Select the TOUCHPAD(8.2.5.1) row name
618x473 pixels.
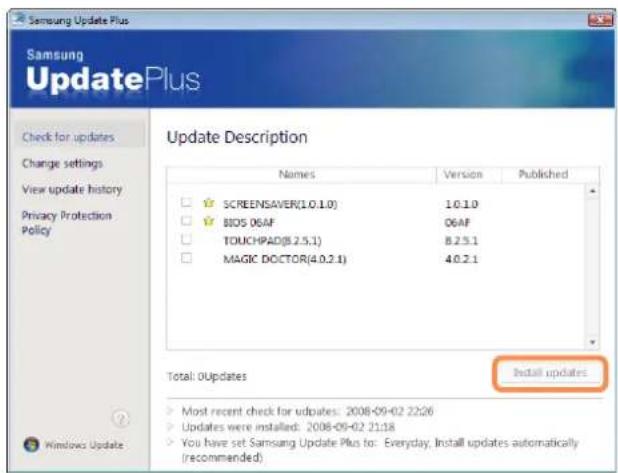coord(272,241)
